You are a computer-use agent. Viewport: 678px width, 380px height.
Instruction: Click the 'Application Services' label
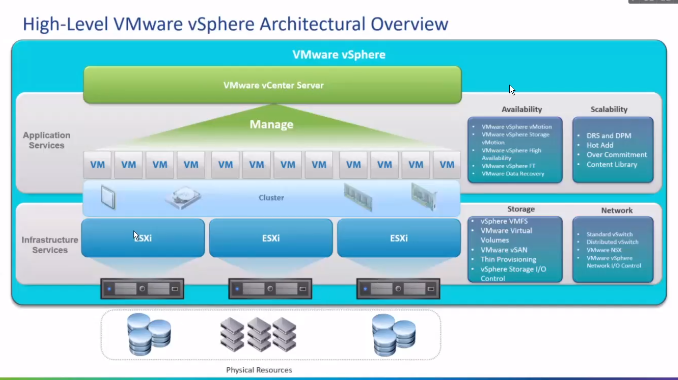[47, 140]
